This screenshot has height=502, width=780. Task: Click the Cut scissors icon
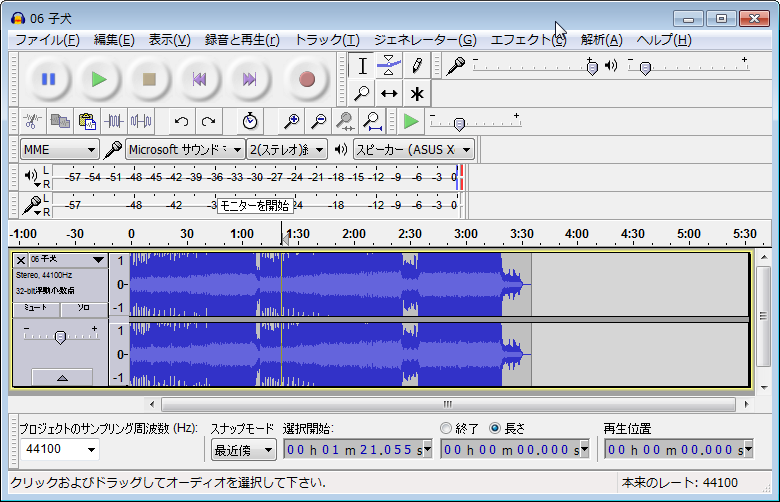(x=33, y=121)
